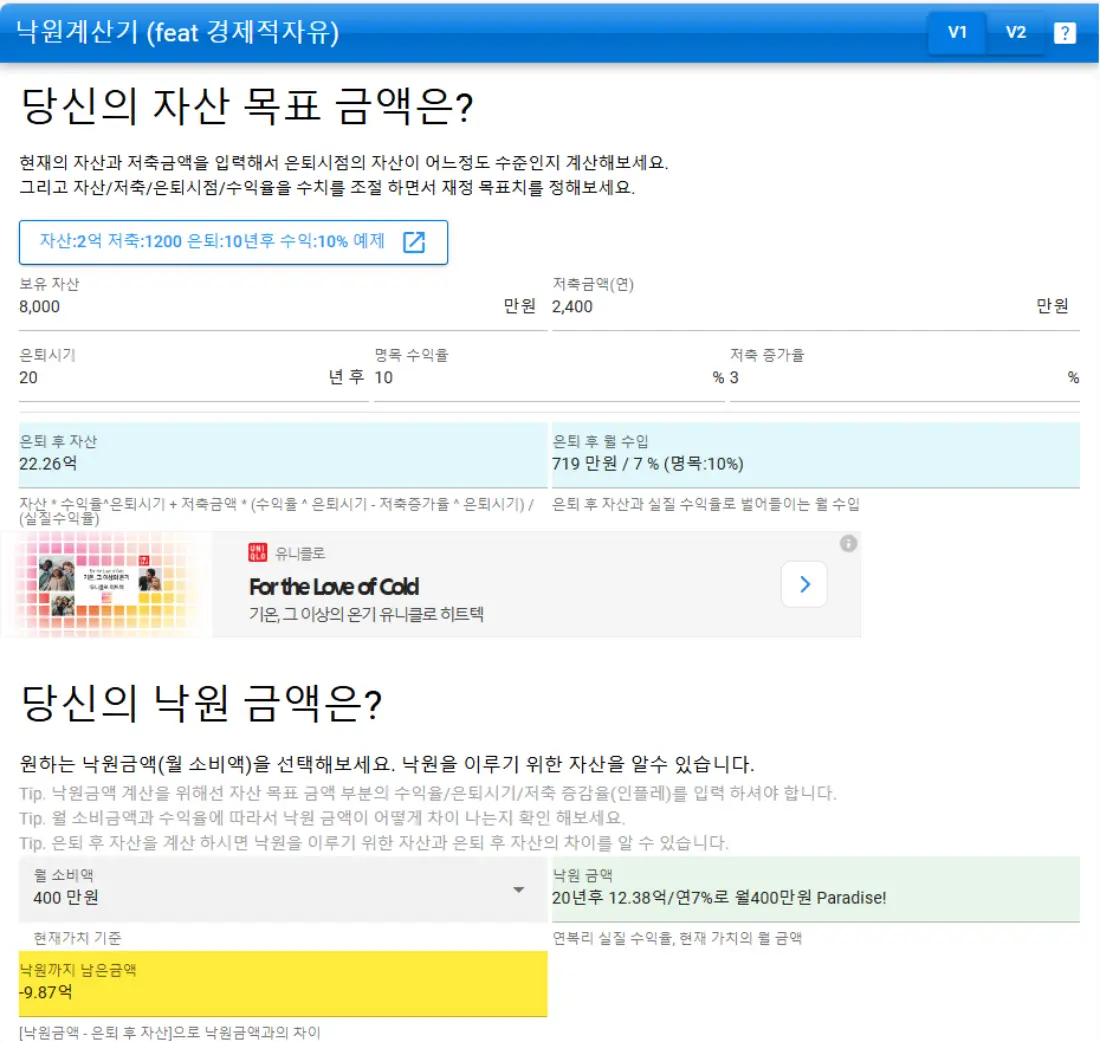Click the info icon in the ad corner
1100x1042 pixels.
(849, 545)
